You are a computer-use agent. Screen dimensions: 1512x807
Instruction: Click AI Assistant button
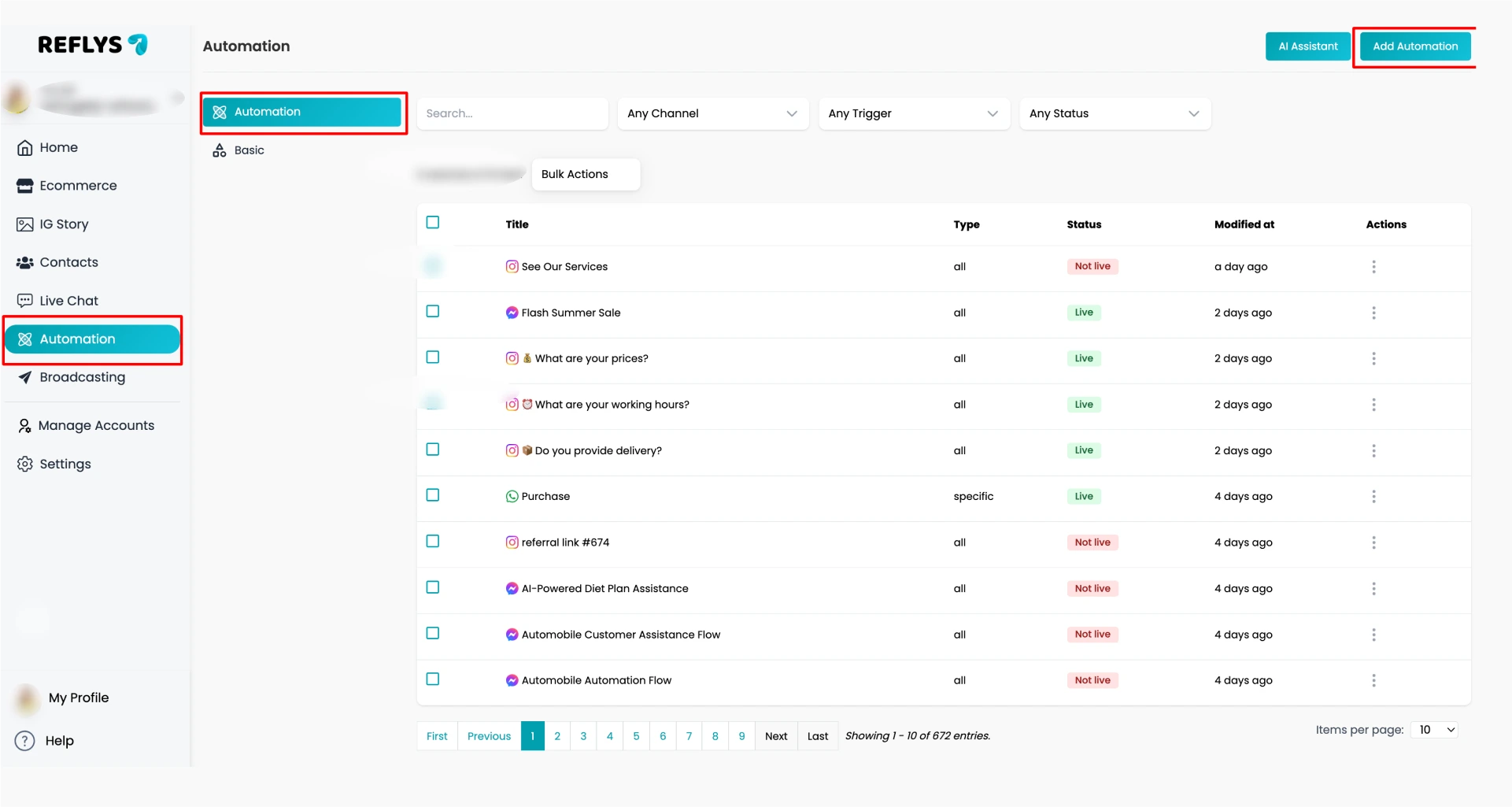click(1308, 46)
